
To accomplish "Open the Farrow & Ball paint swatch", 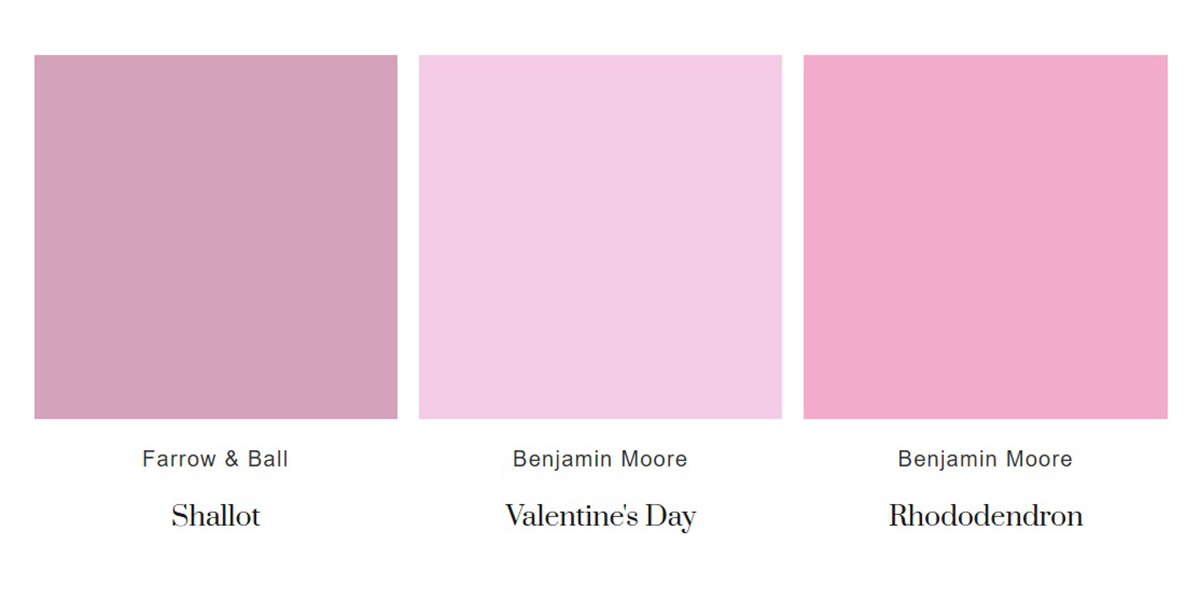I will pyautogui.click(x=216, y=237).
